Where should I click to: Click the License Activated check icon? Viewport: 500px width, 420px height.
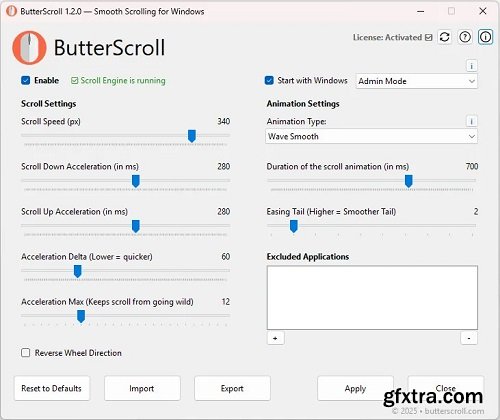[x=429, y=37]
